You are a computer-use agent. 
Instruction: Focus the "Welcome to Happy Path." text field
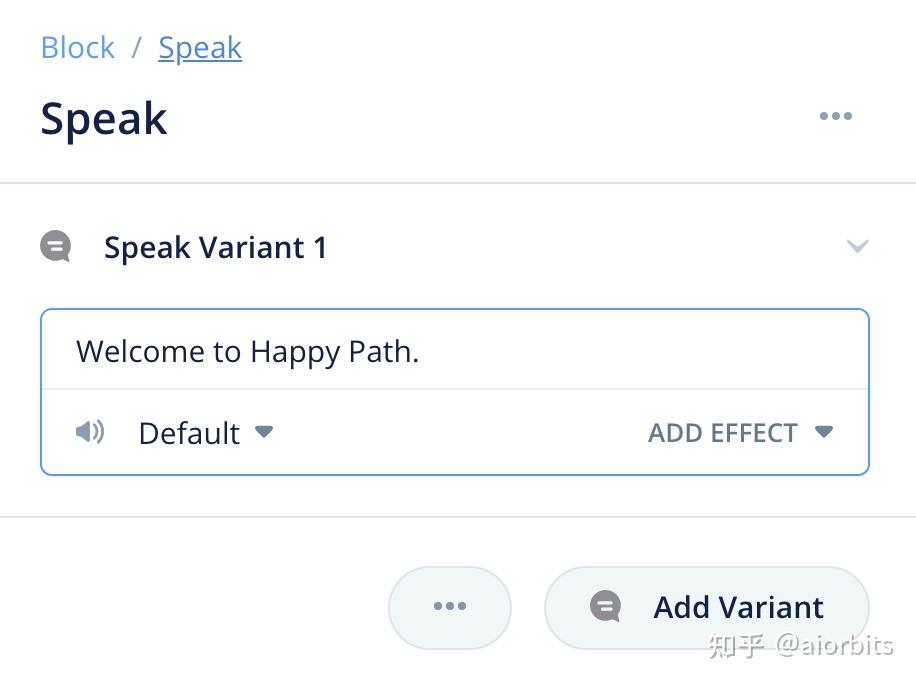pyautogui.click(x=455, y=351)
